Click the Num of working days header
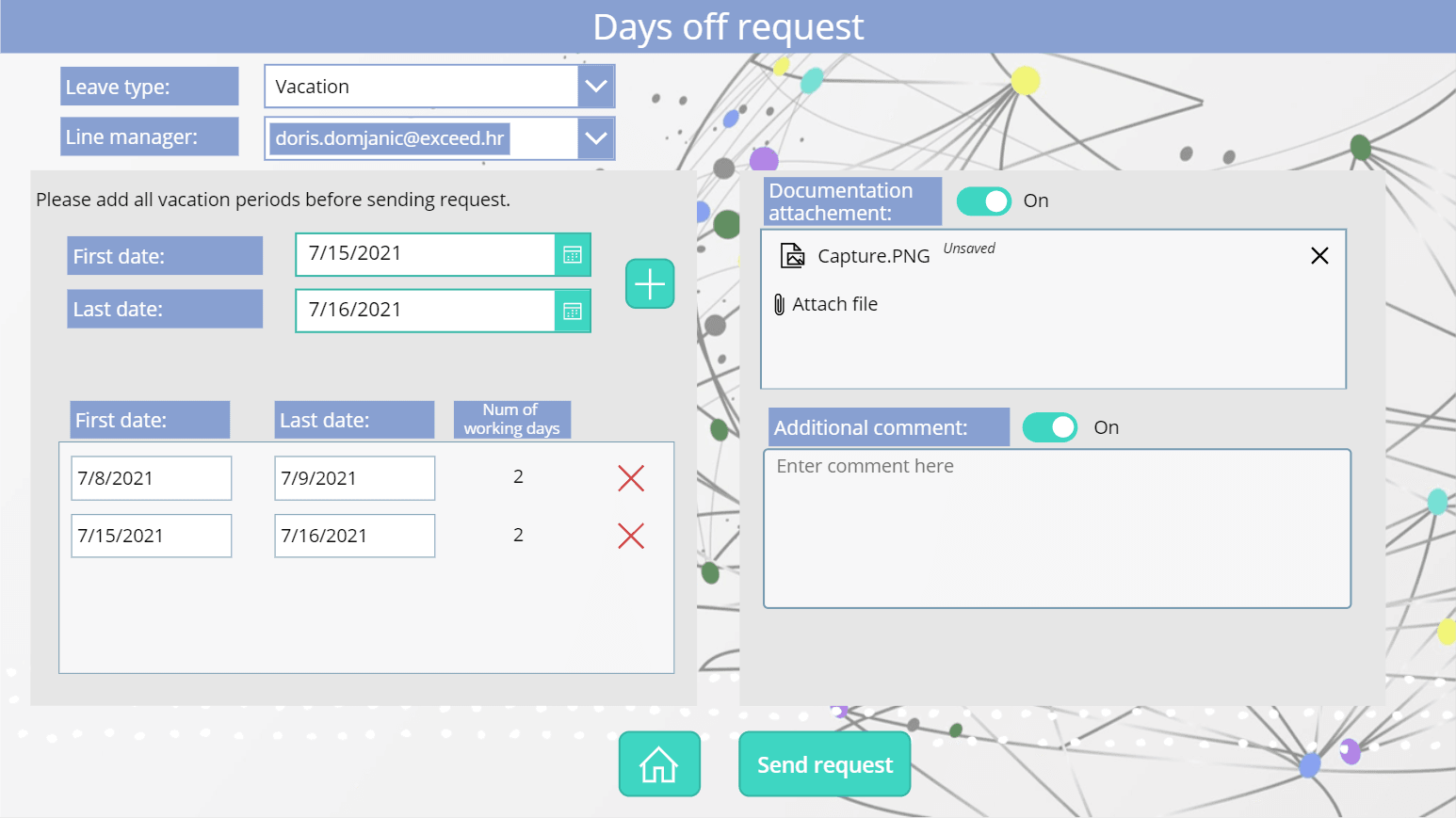This screenshot has width=1456, height=818. tap(511, 419)
